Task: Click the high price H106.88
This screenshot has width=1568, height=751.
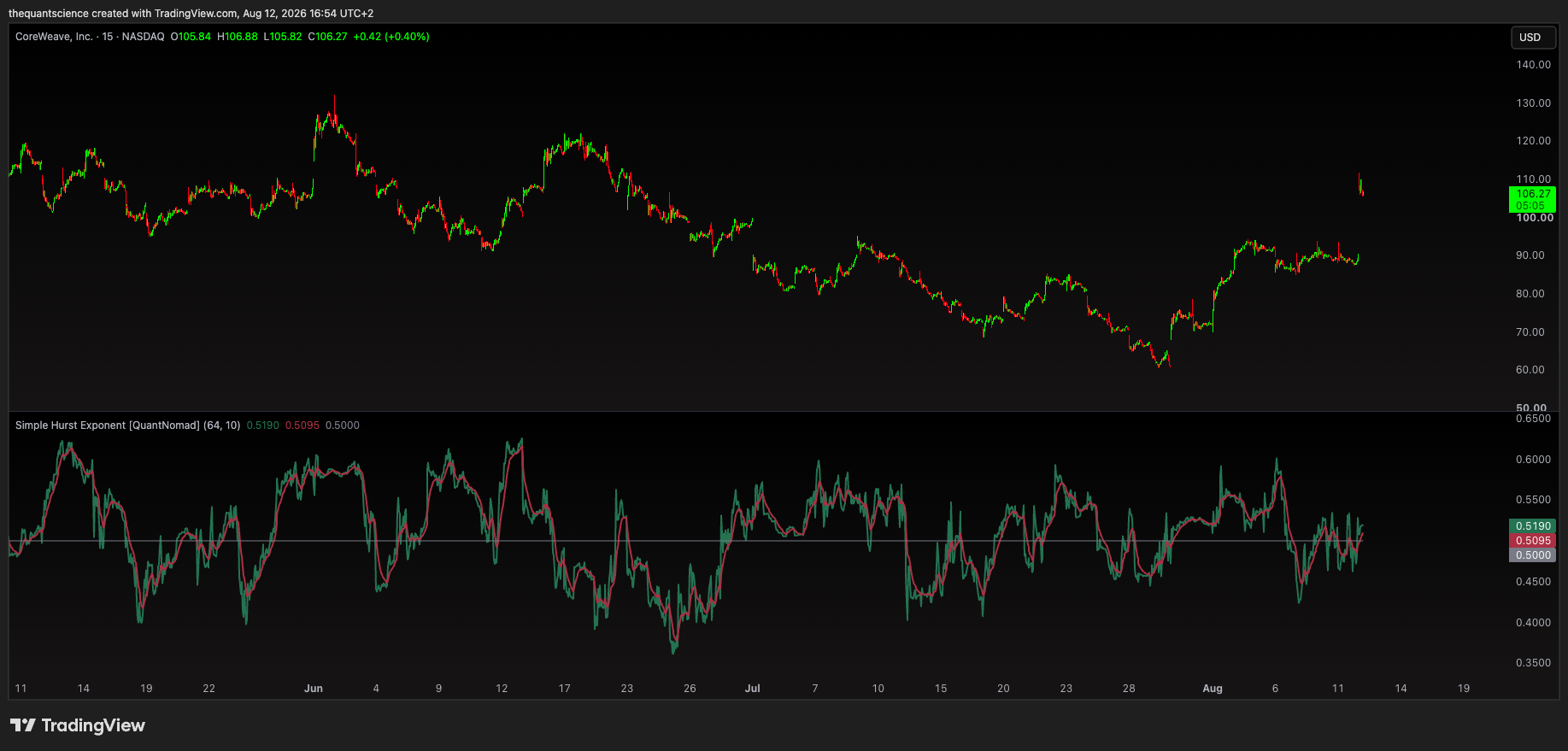Action: click(x=238, y=37)
